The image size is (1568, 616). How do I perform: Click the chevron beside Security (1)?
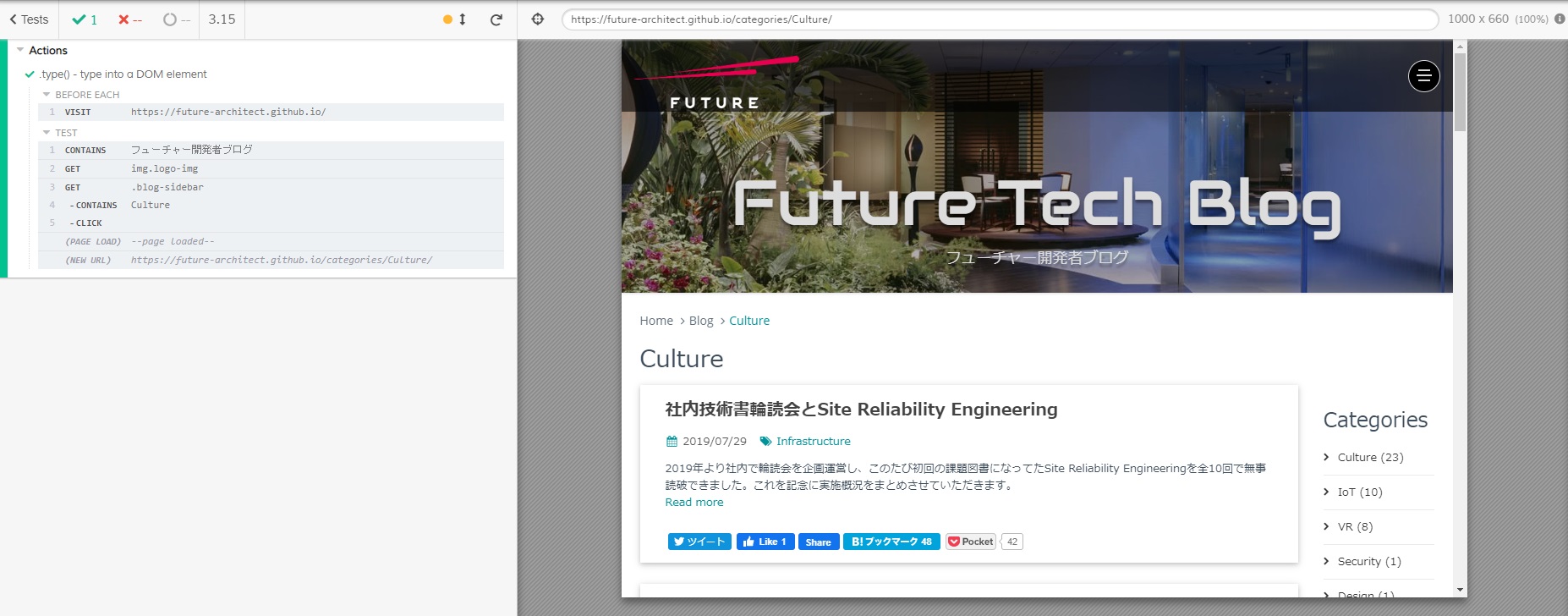coord(1326,561)
